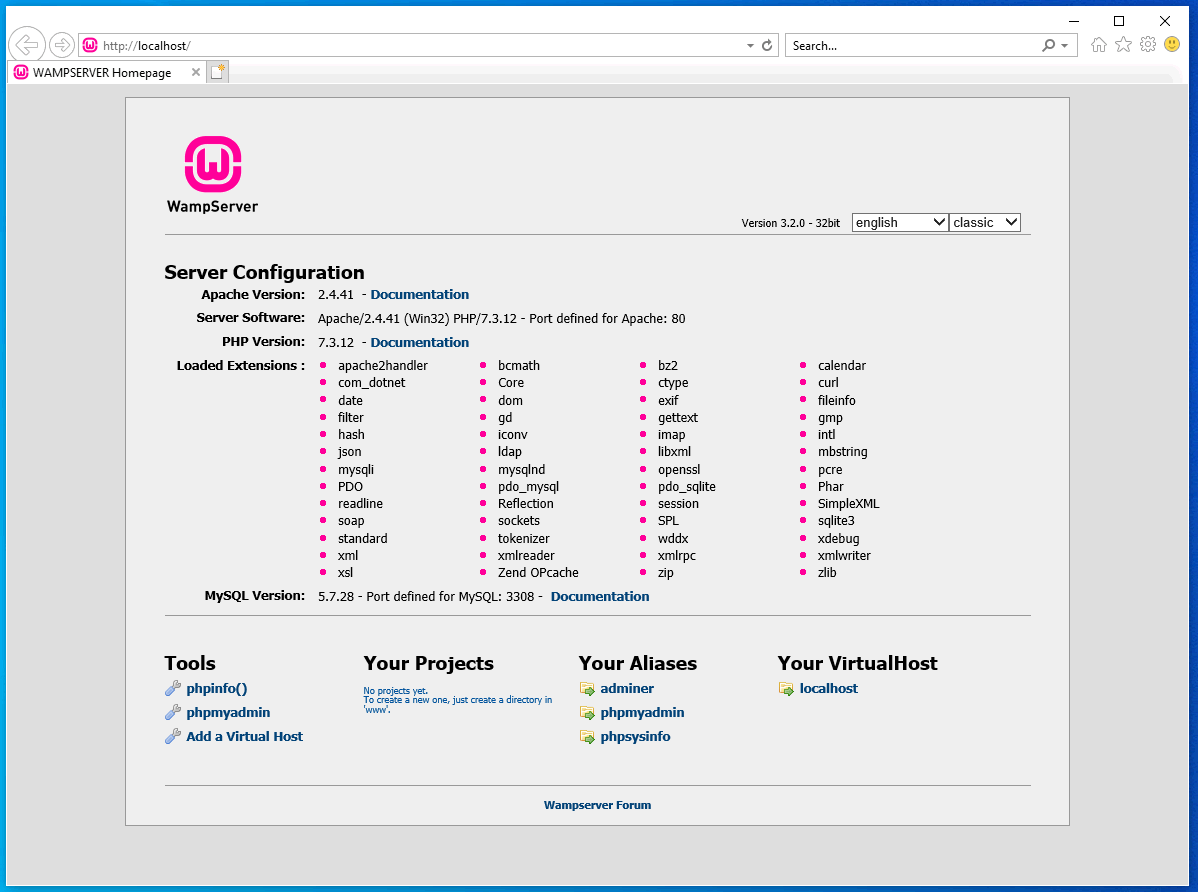Click the pdo_mysql extension entry
This screenshot has height=893, width=1198.
(528, 487)
